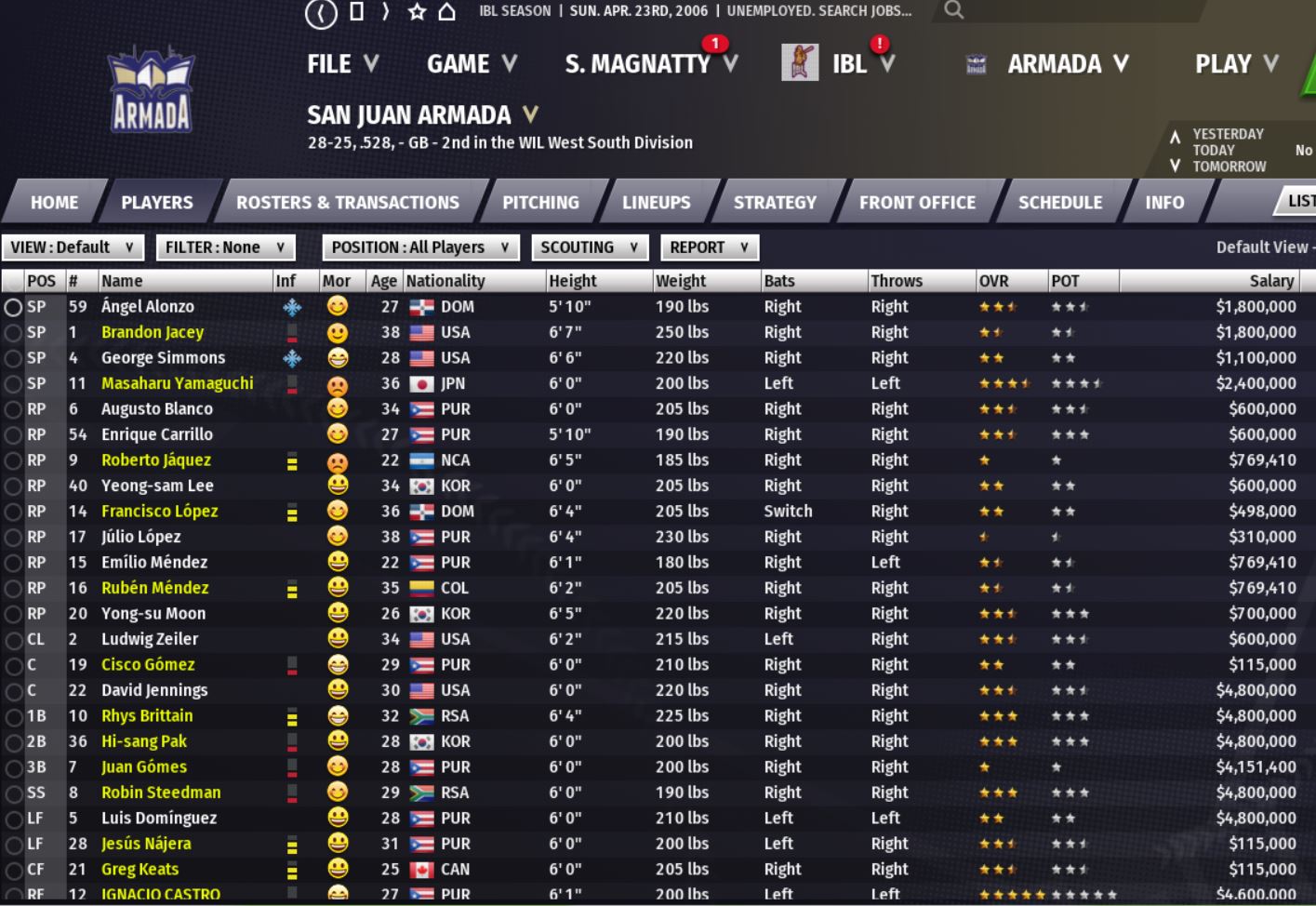Select the radio button for Ludwig Zeiler
This screenshot has width=1316, height=906.
13,640
